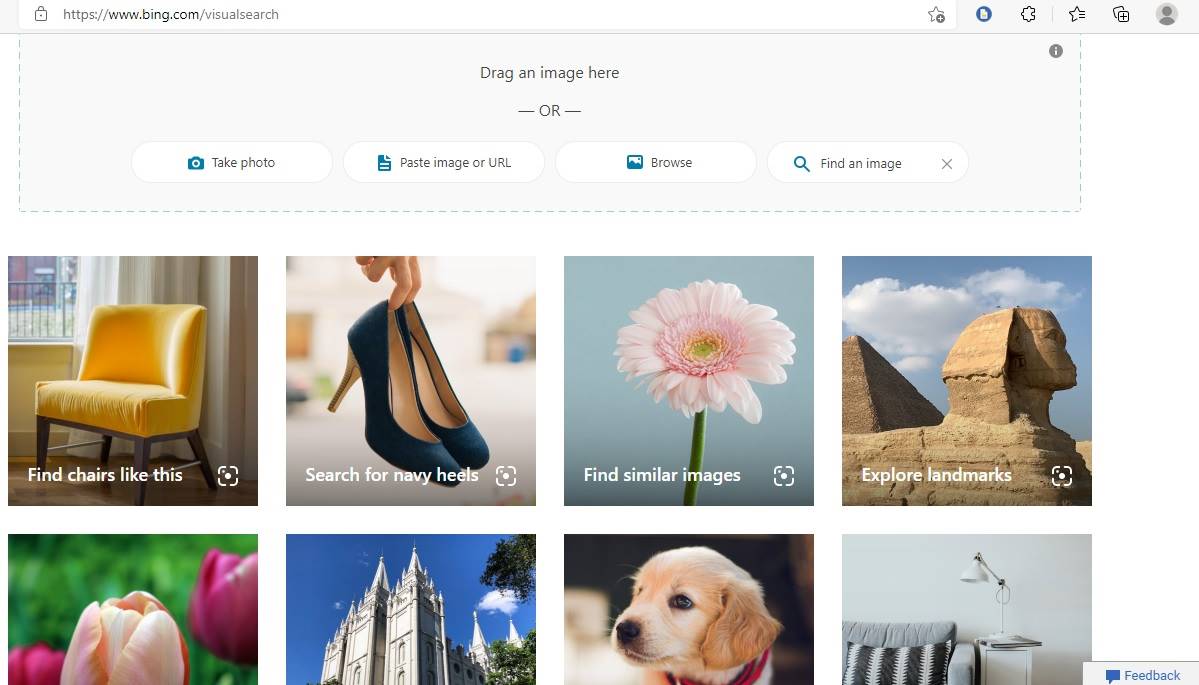Open browser Extensions puzzle piece icon

(x=1028, y=14)
